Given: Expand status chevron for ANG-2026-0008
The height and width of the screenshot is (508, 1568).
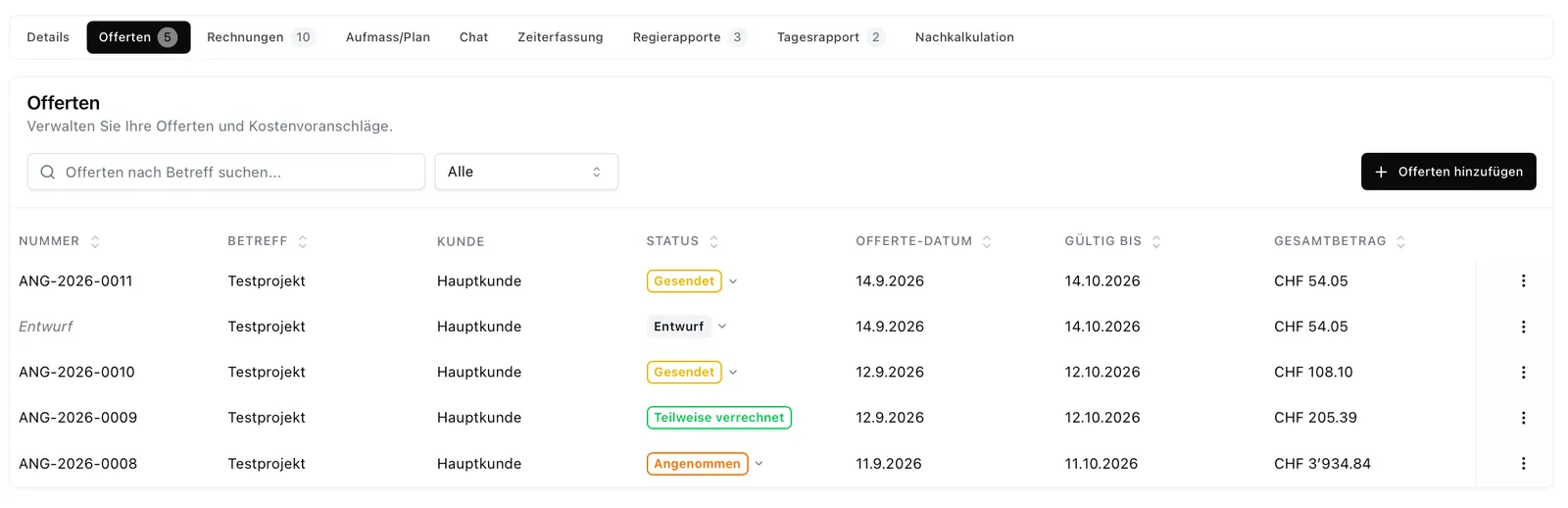Looking at the screenshot, I should point(759,464).
